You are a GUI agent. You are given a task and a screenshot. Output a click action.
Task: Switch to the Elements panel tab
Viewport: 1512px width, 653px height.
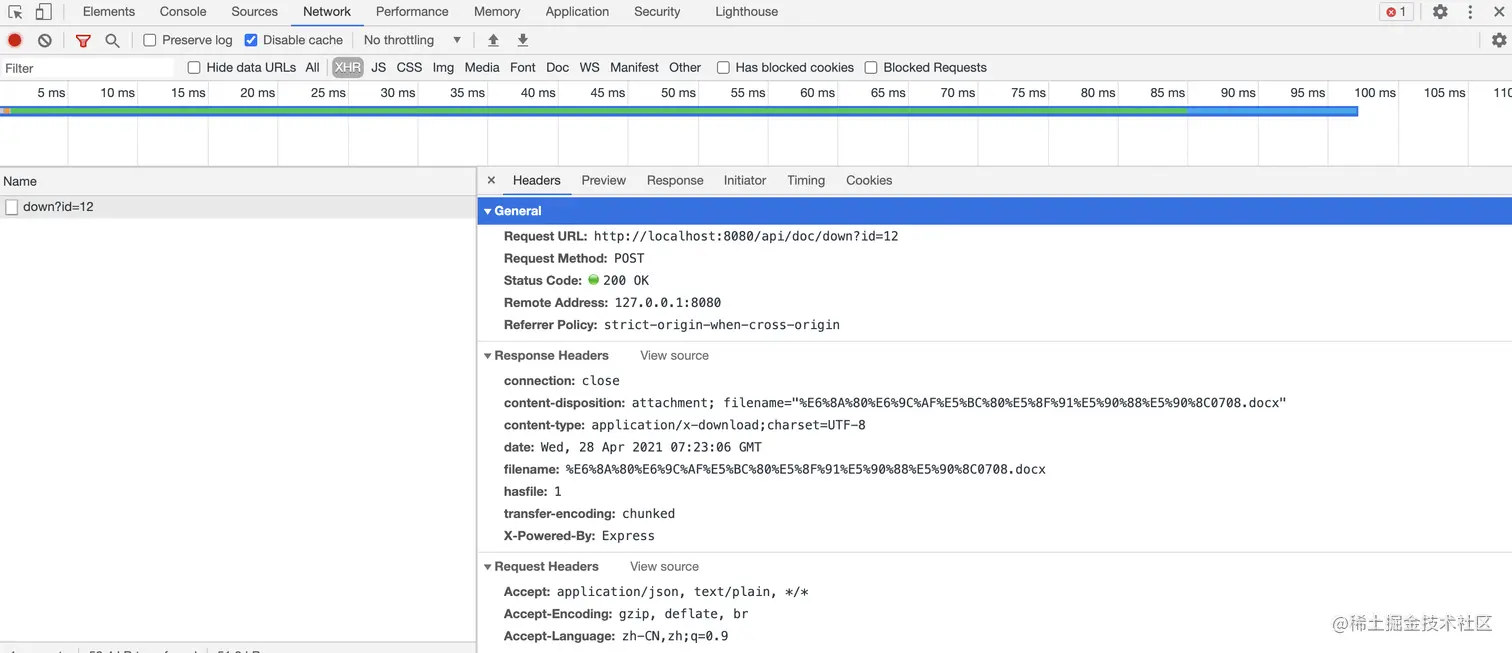pos(109,12)
